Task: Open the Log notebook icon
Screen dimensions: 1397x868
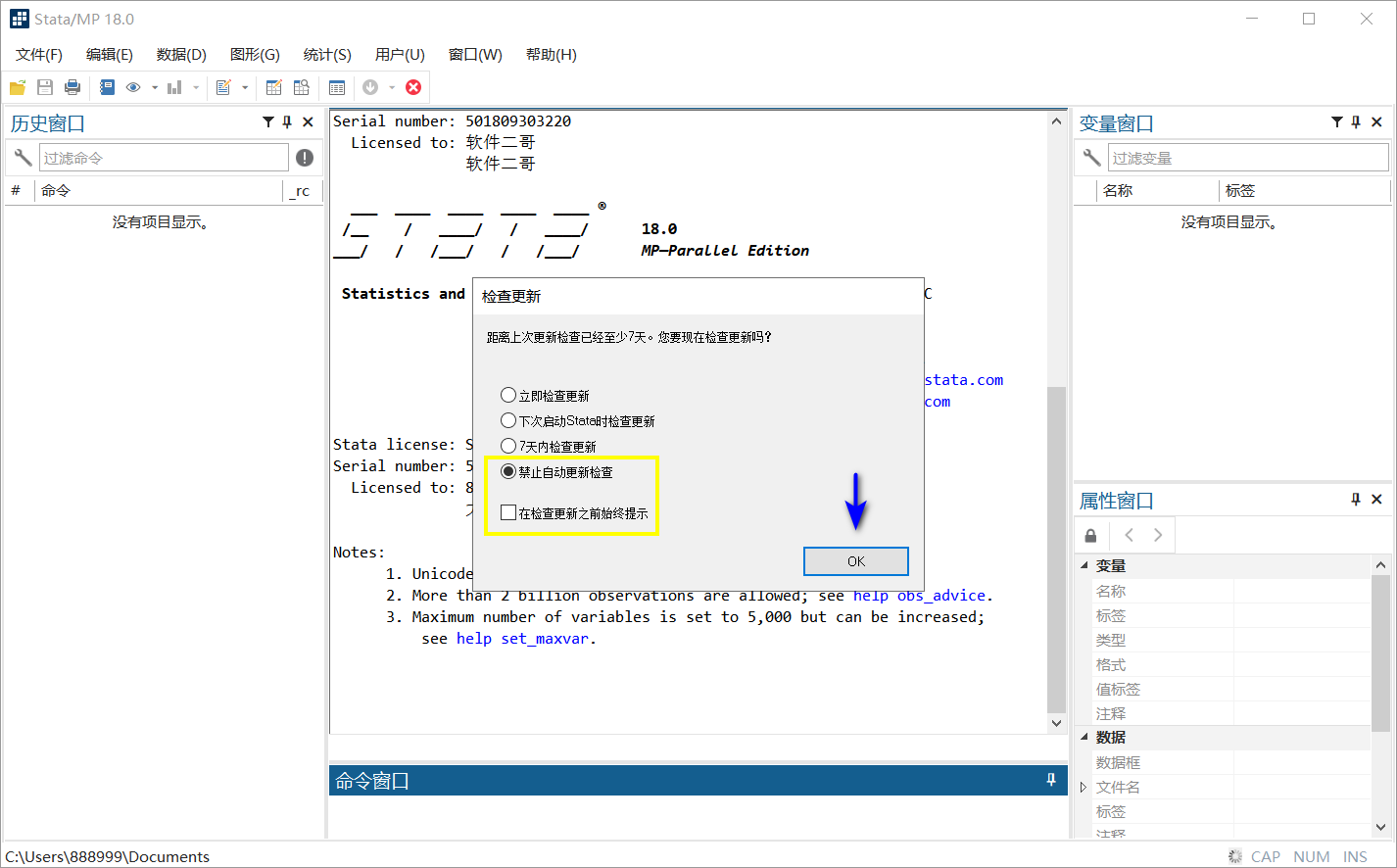Action: (x=107, y=87)
